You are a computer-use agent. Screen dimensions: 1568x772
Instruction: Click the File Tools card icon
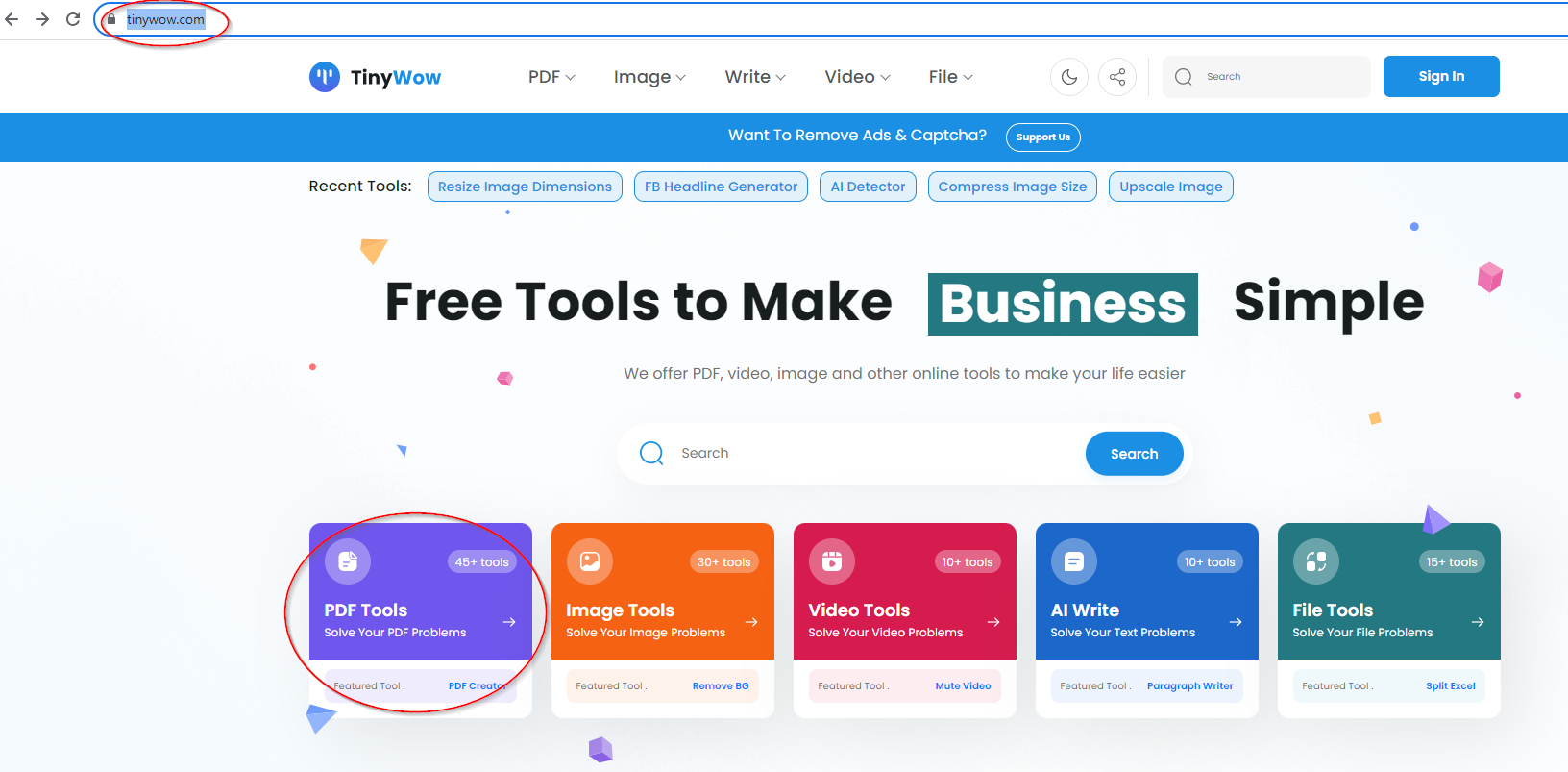coord(1316,561)
